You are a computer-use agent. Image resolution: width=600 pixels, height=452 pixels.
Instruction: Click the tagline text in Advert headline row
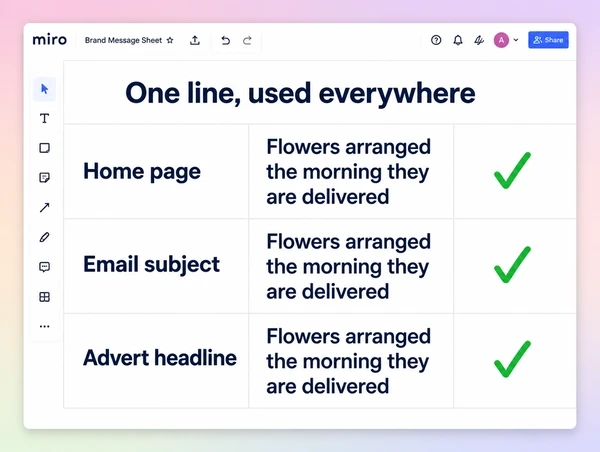pos(349,361)
